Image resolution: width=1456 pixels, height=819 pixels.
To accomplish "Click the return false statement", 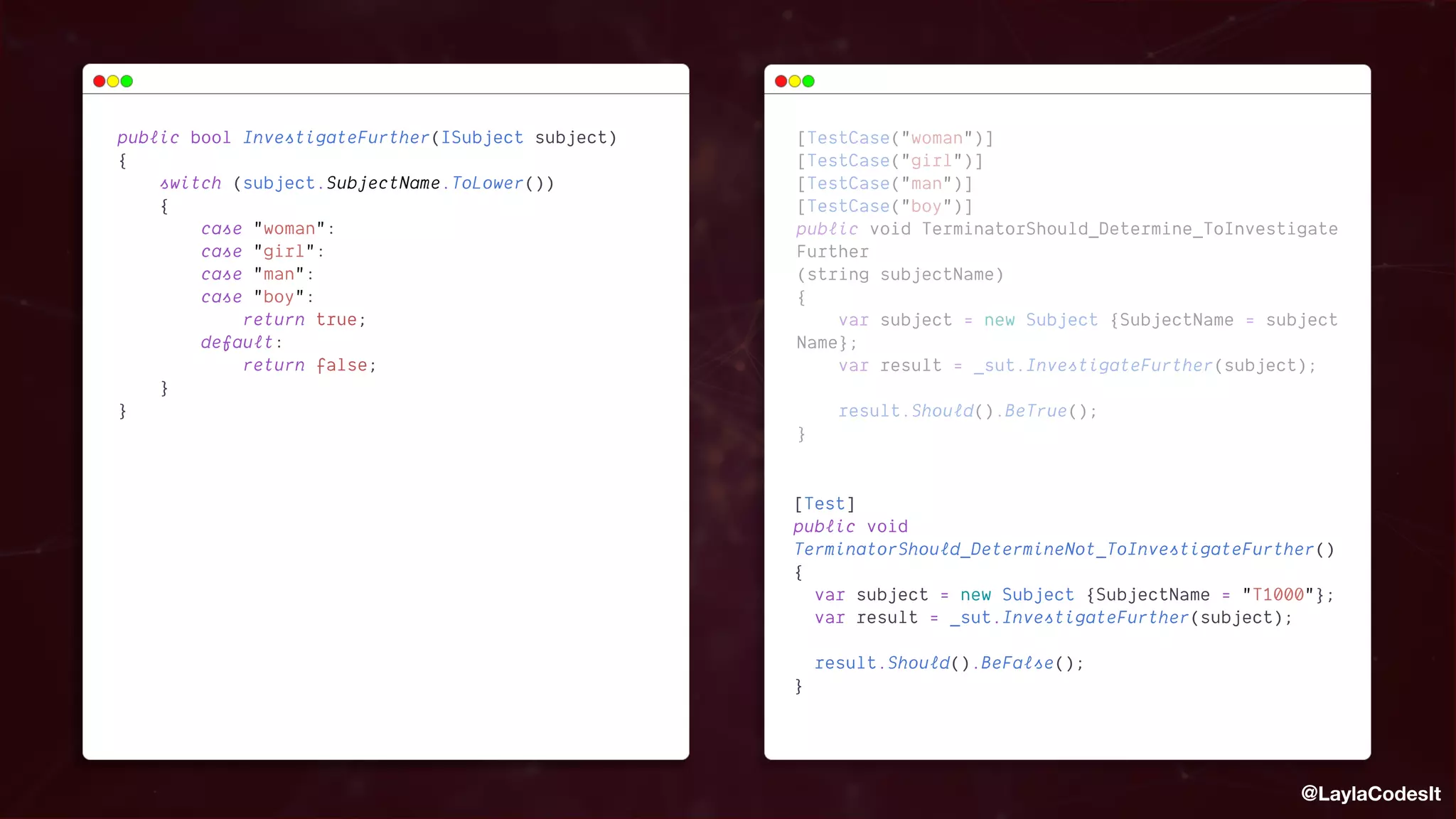I will click(309, 365).
